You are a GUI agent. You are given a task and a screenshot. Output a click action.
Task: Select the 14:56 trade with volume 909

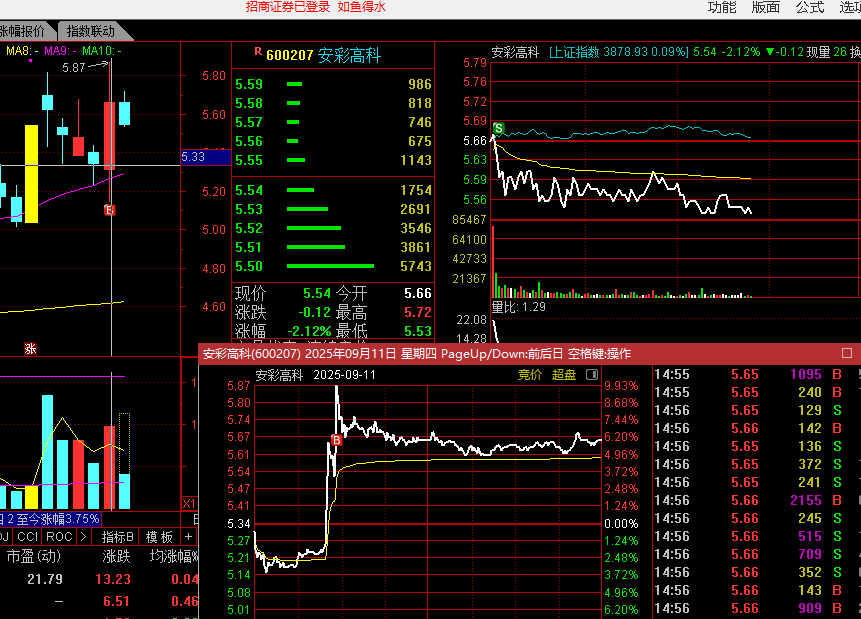(750, 609)
